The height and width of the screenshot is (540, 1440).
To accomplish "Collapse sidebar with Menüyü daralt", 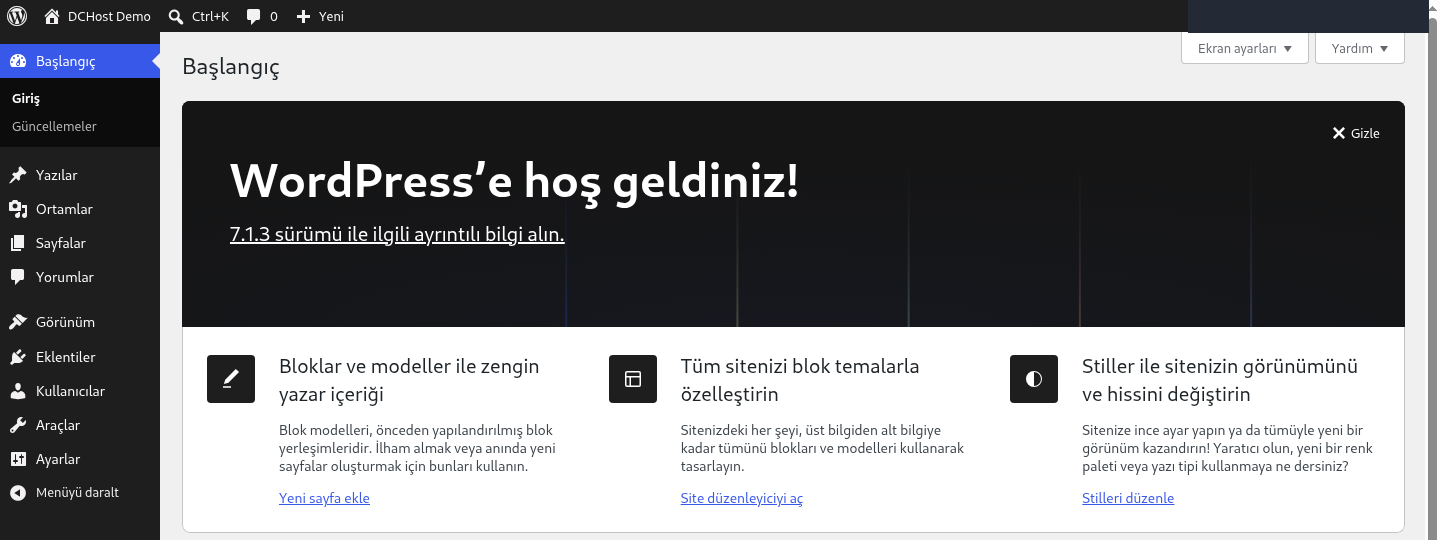I will 80,493.
